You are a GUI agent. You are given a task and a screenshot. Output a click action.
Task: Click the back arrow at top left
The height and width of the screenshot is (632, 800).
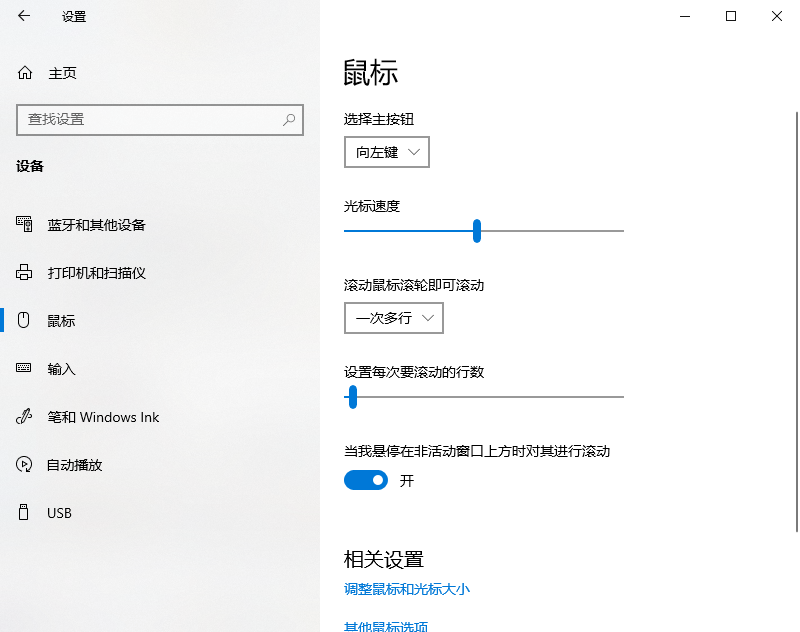click(22, 16)
